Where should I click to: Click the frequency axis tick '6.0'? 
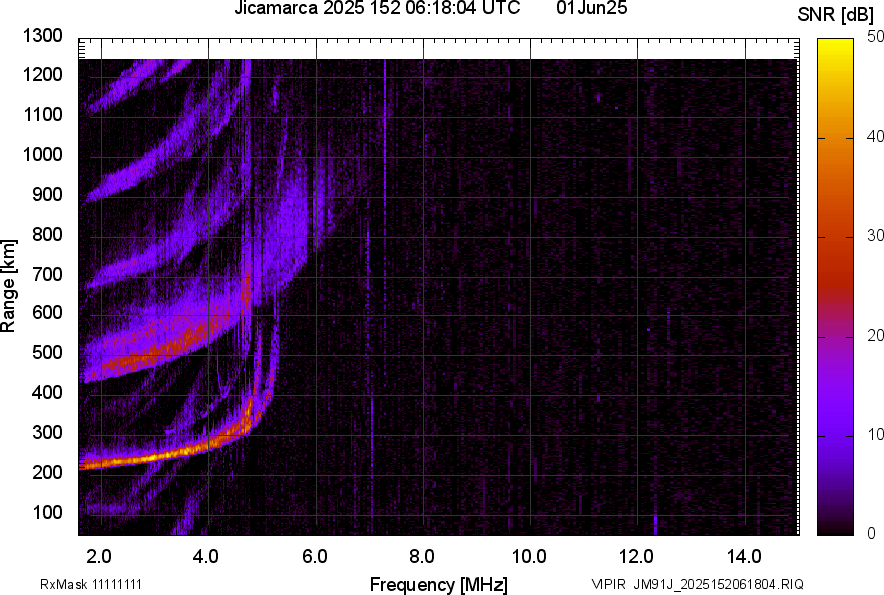click(315, 557)
